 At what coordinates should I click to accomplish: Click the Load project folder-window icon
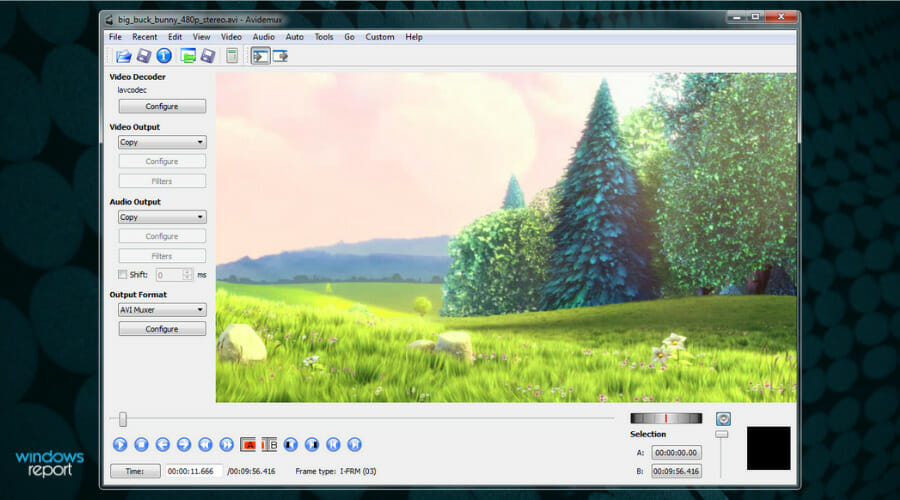tap(188, 56)
